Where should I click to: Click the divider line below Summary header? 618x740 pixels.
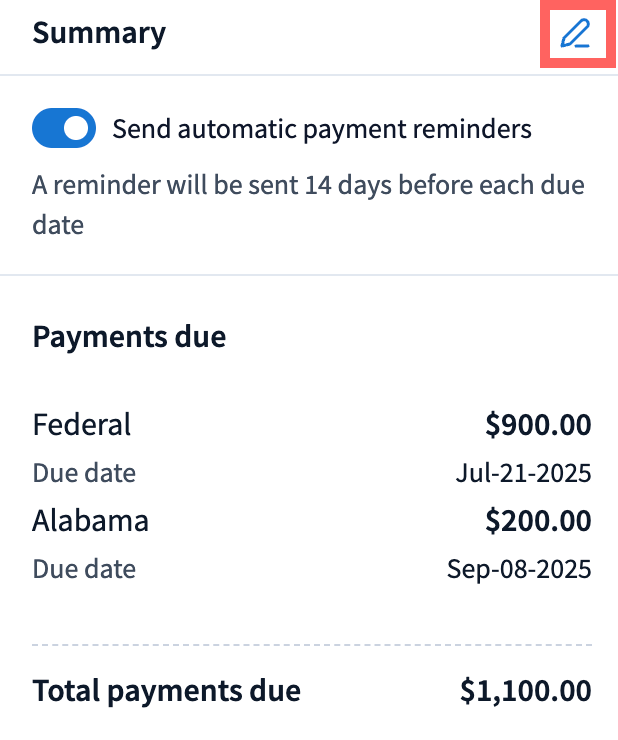(x=309, y=75)
